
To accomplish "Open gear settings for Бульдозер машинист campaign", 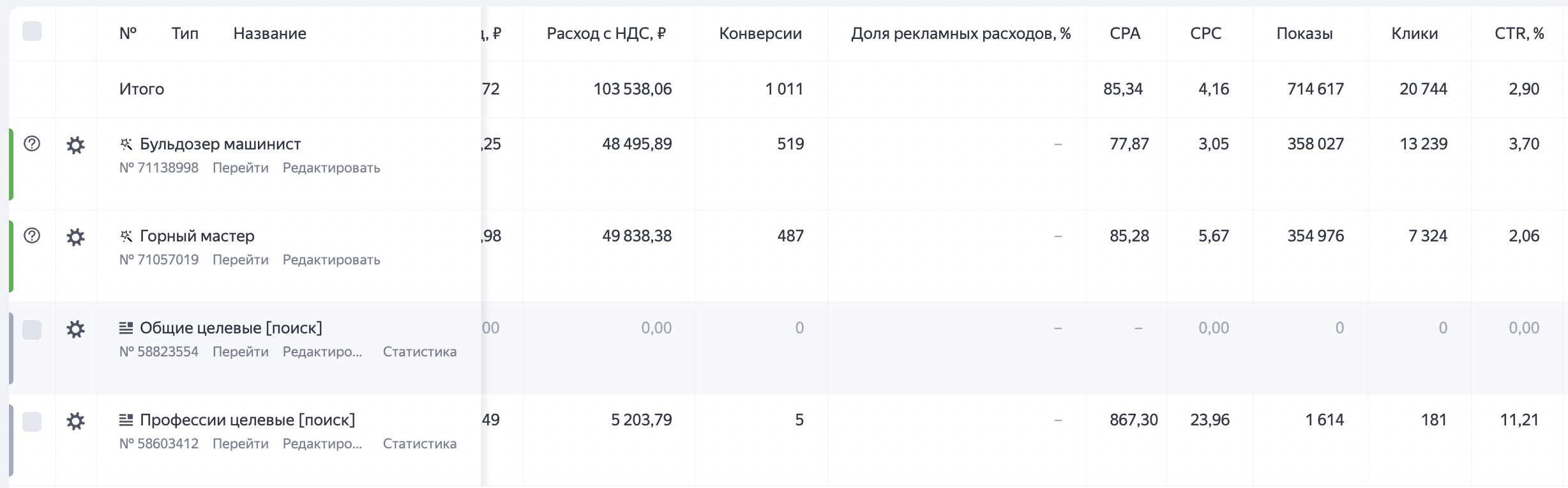I will click(x=75, y=145).
